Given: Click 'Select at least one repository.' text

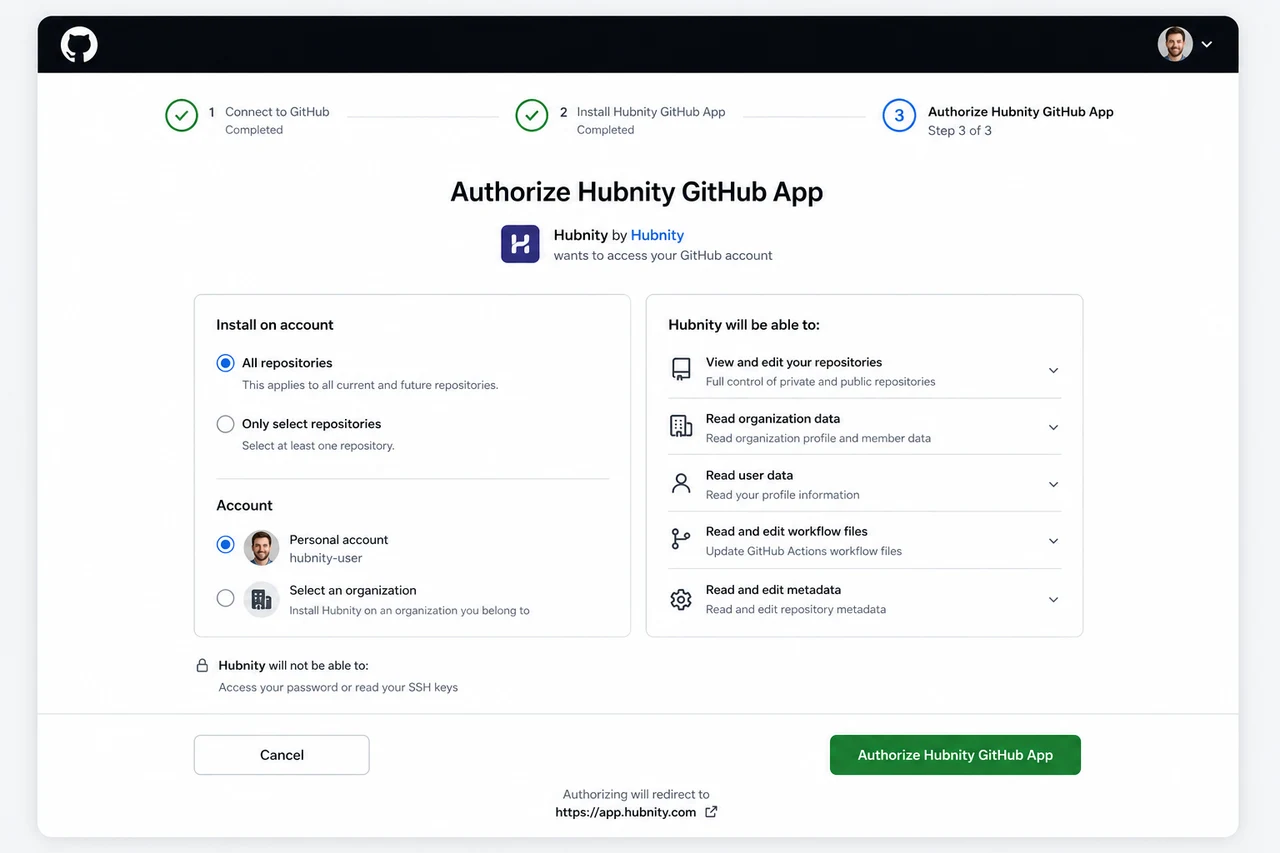Looking at the screenshot, I should click(x=318, y=446).
